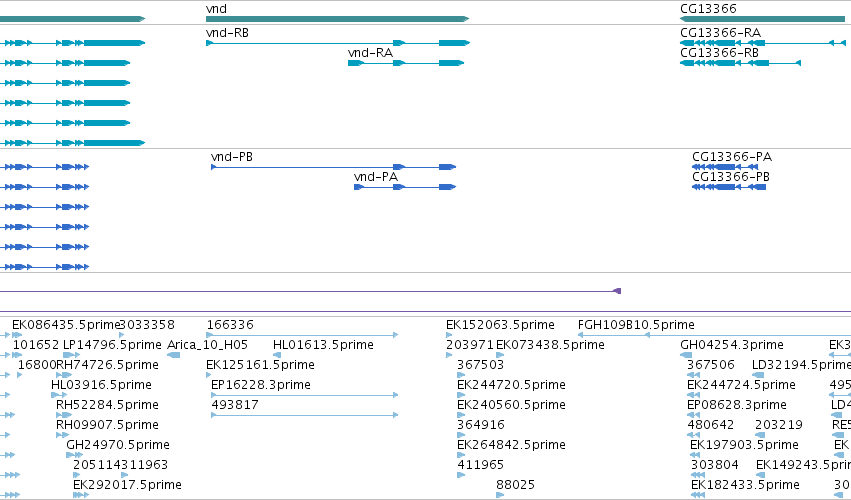Select EST EK244724.5prime

741,385
